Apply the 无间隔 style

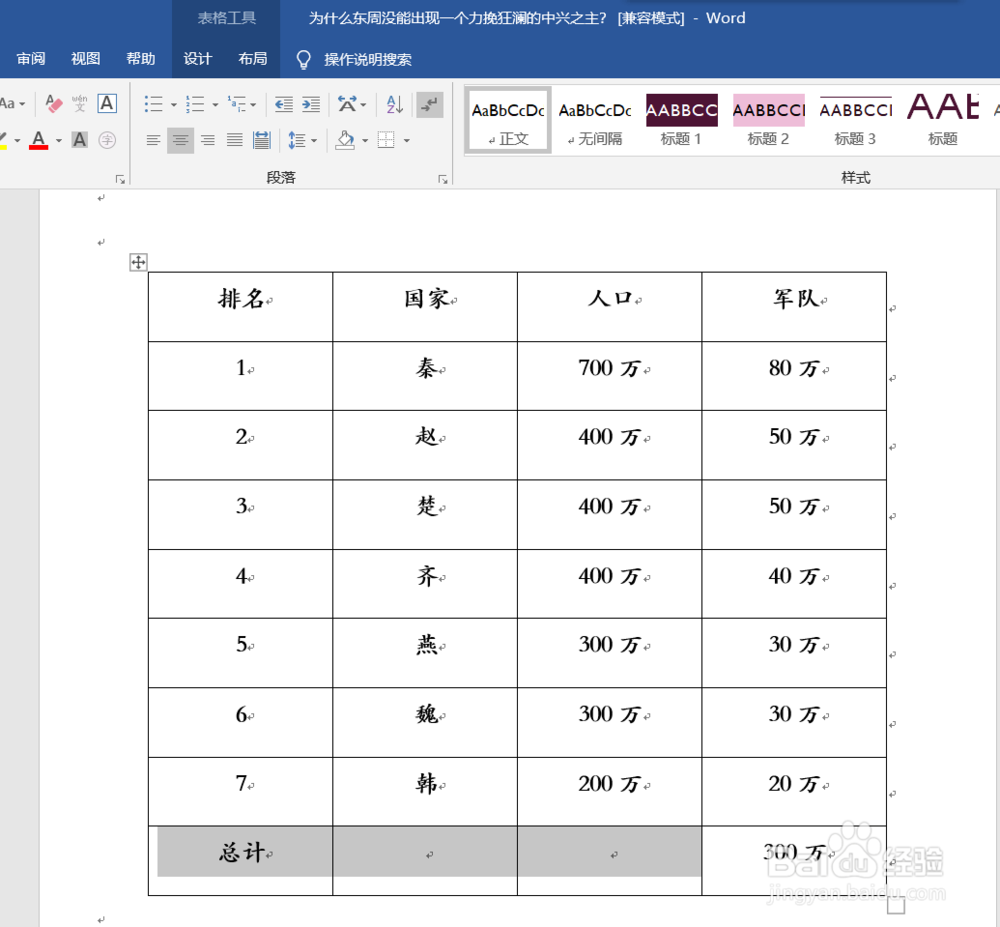click(595, 120)
